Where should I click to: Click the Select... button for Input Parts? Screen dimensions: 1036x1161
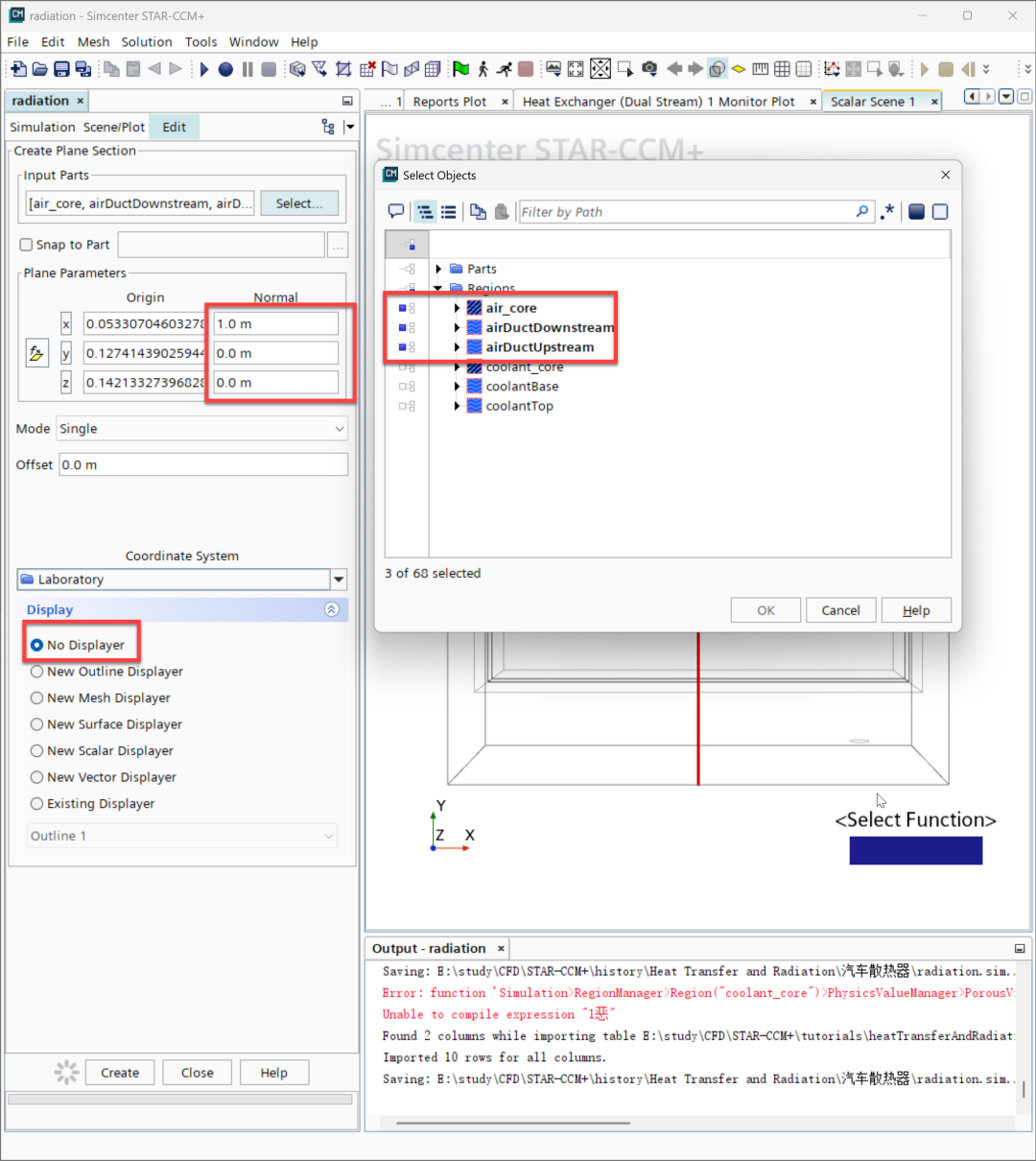coord(299,203)
